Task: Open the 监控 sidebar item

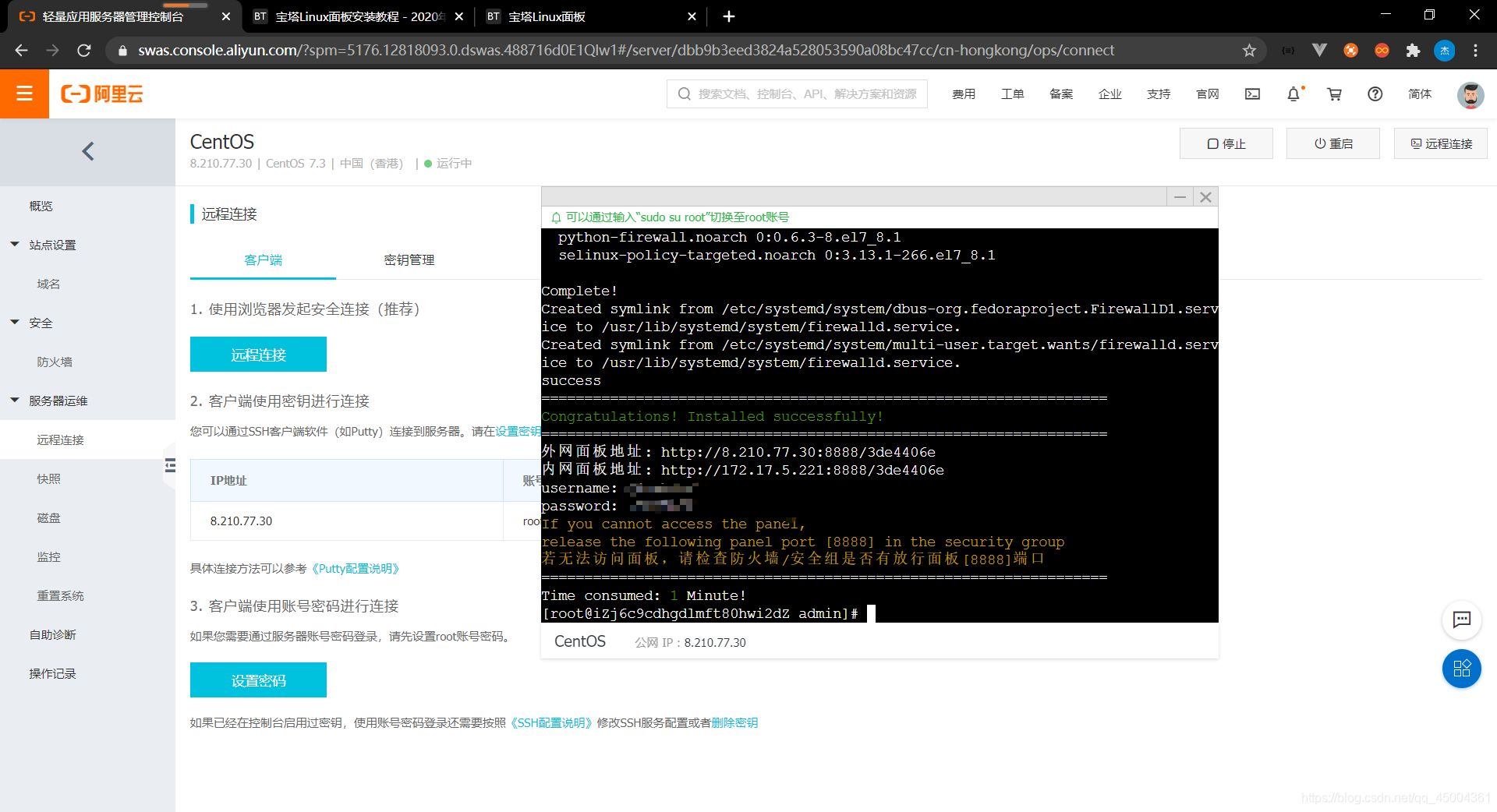Action: (48, 556)
